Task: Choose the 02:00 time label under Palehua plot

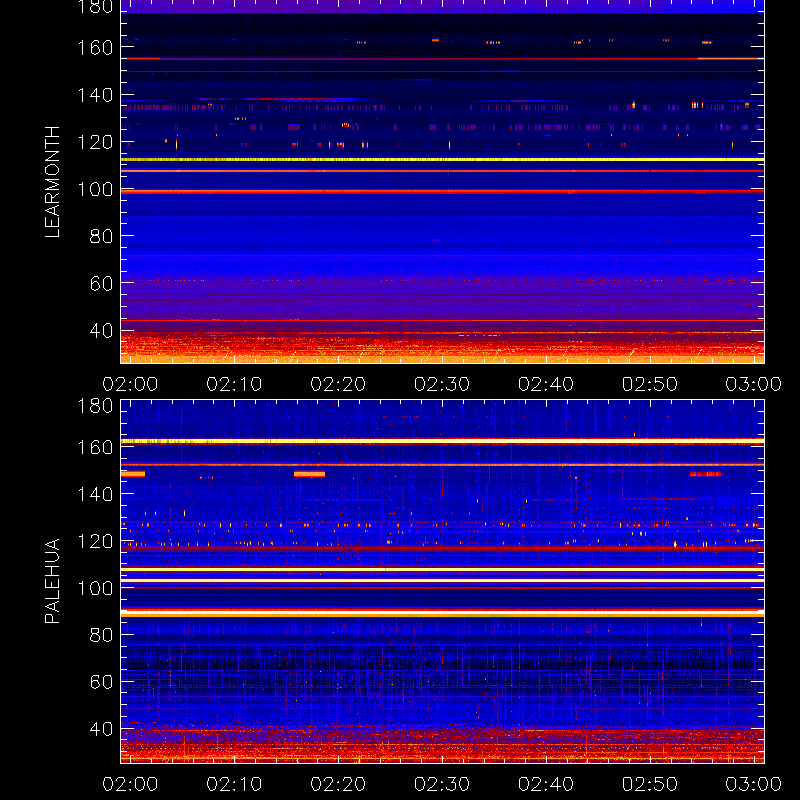Action: pos(130,784)
